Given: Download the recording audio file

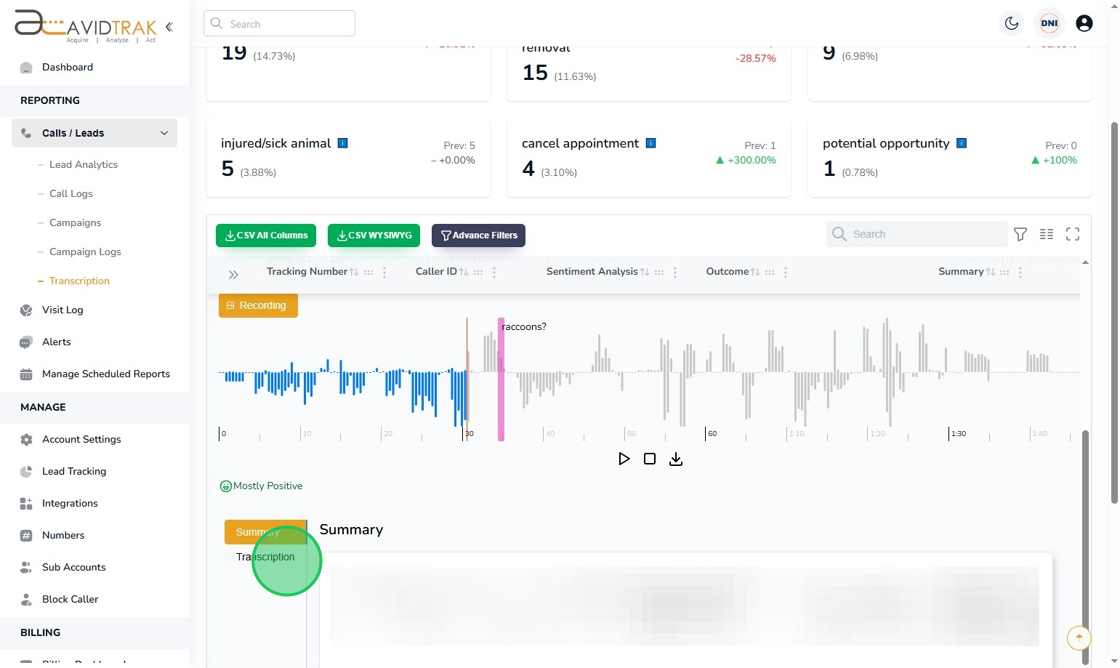Looking at the screenshot, I should coord(676,459).
